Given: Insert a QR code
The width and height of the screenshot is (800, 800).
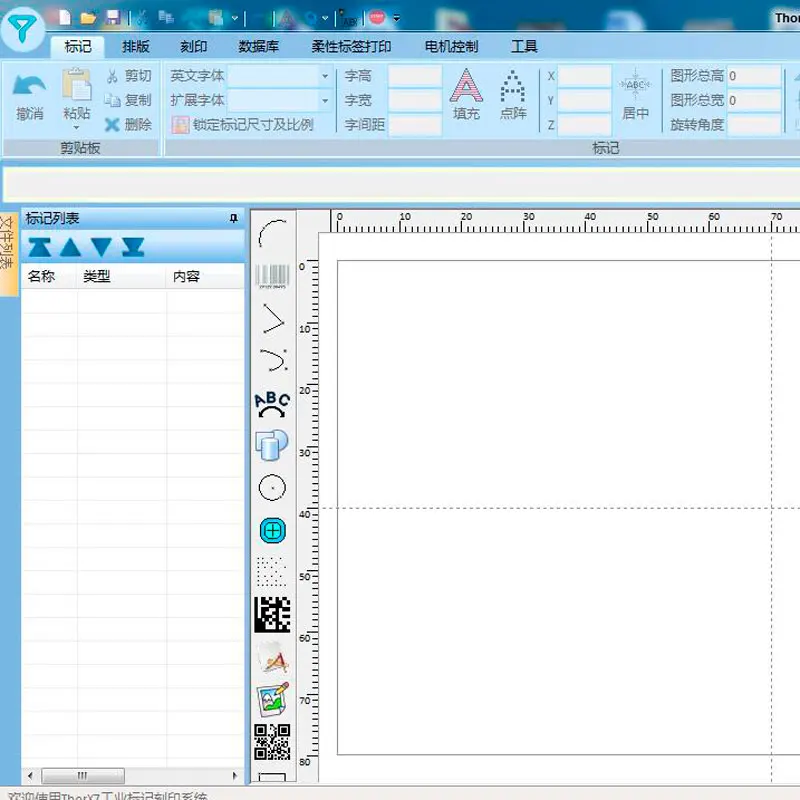Looking at the screenshot, I should (x=272, y=742).
